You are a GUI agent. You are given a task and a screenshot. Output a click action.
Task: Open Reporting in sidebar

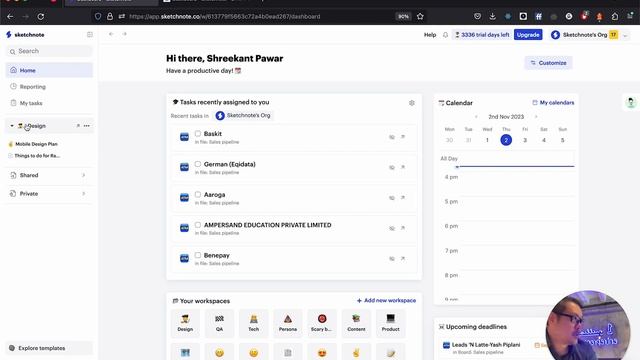49,87
